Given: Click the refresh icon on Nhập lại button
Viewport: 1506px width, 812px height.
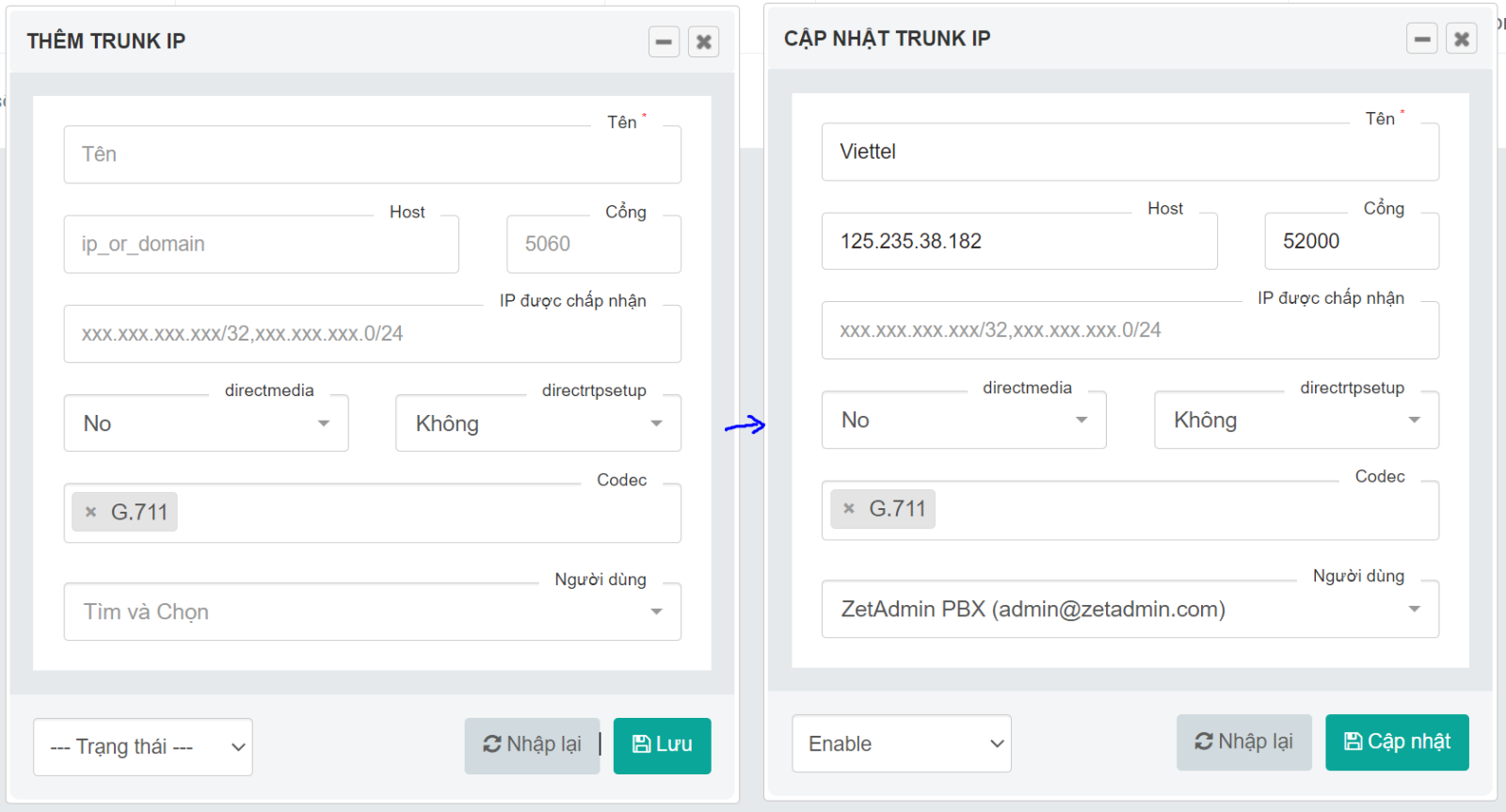Looking at the screenshot, I should coord(492,744).
